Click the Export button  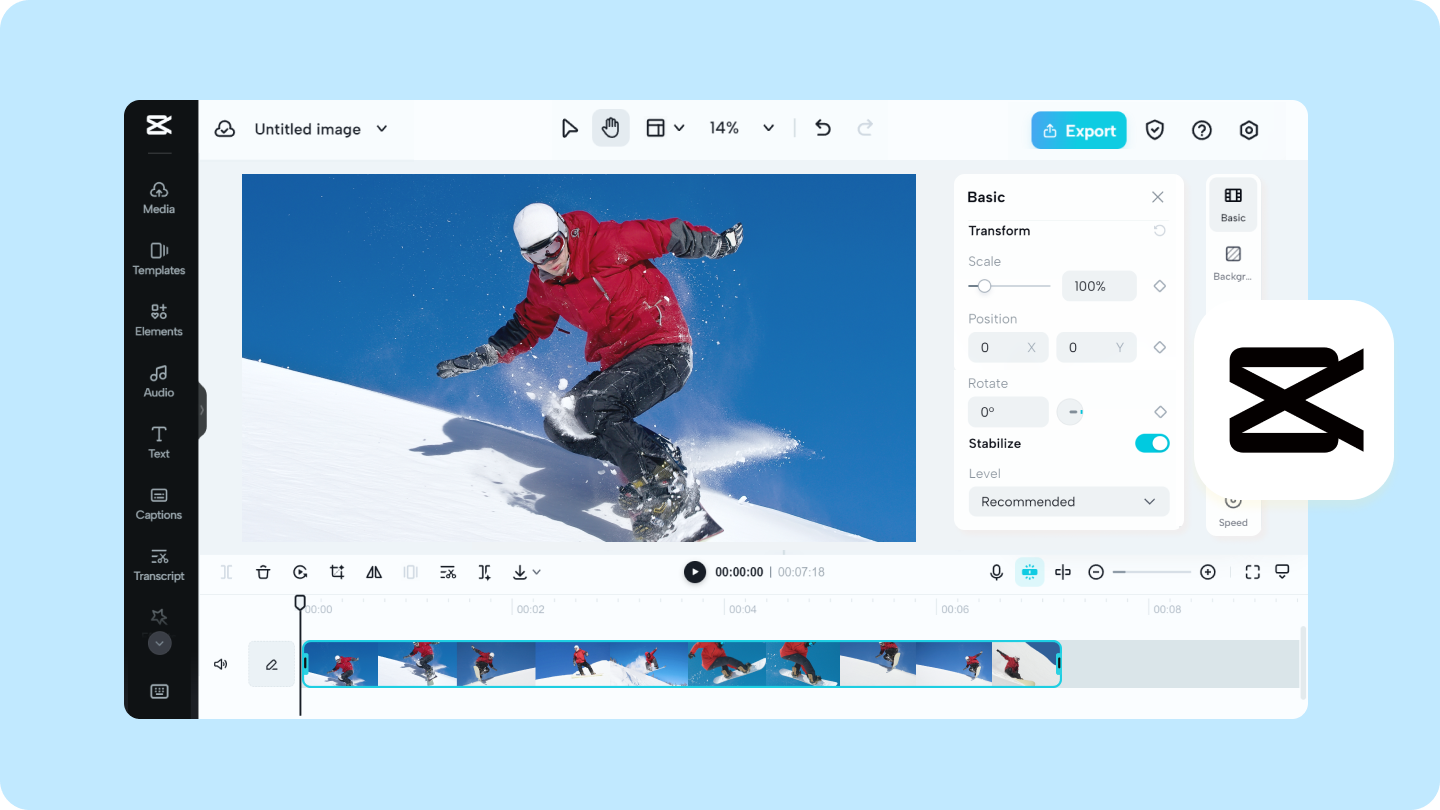[x=1079, y=130]
